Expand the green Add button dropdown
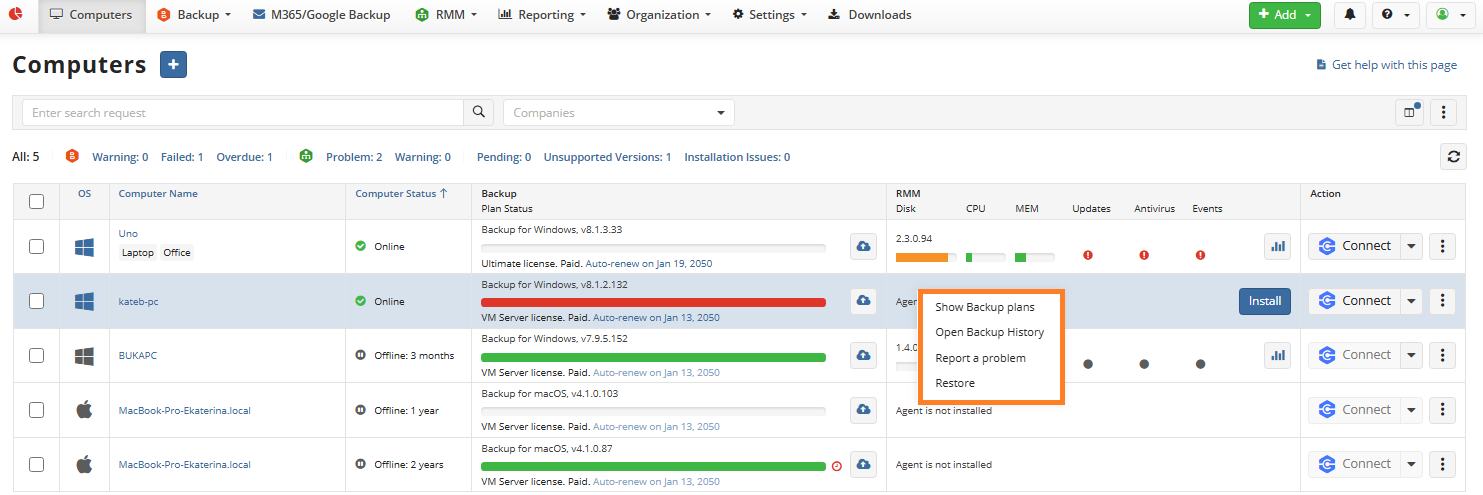The width and height of the screenshot is (1483, 495). (1308, 15)
